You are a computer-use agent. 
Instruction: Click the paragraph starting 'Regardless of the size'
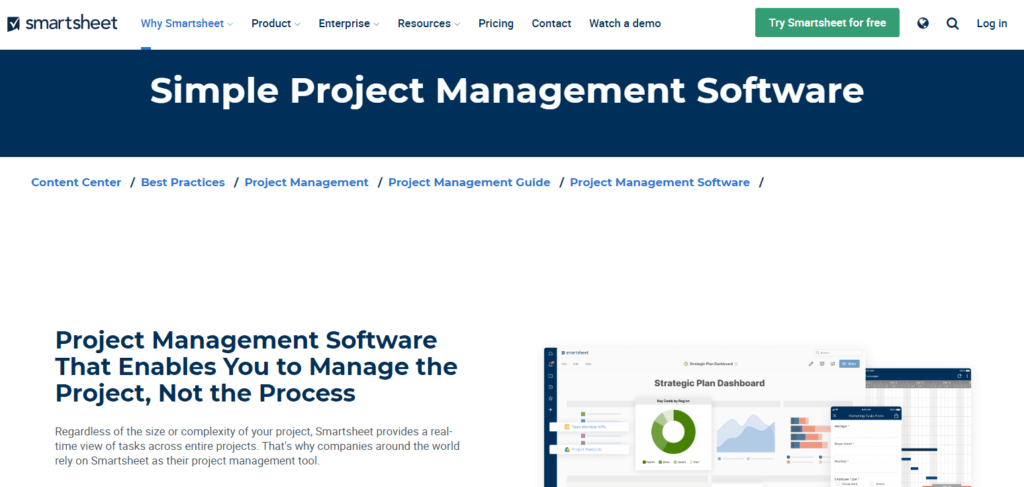pos(257,447)
